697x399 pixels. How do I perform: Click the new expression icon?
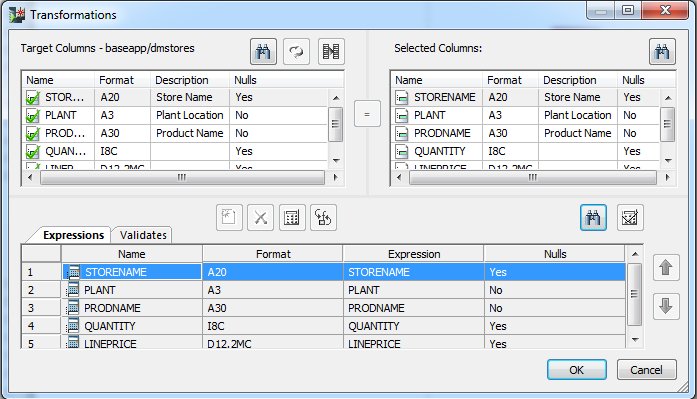pos(229,218)
